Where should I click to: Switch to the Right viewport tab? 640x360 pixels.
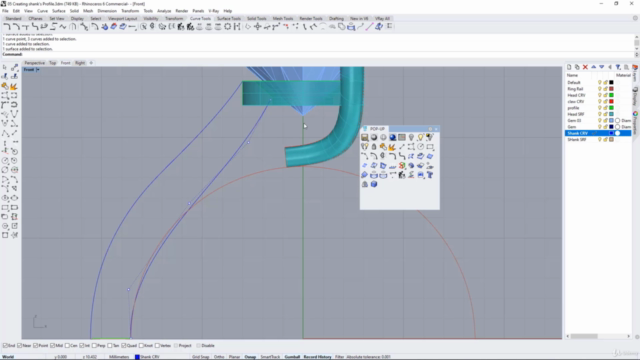click(80, 63)
